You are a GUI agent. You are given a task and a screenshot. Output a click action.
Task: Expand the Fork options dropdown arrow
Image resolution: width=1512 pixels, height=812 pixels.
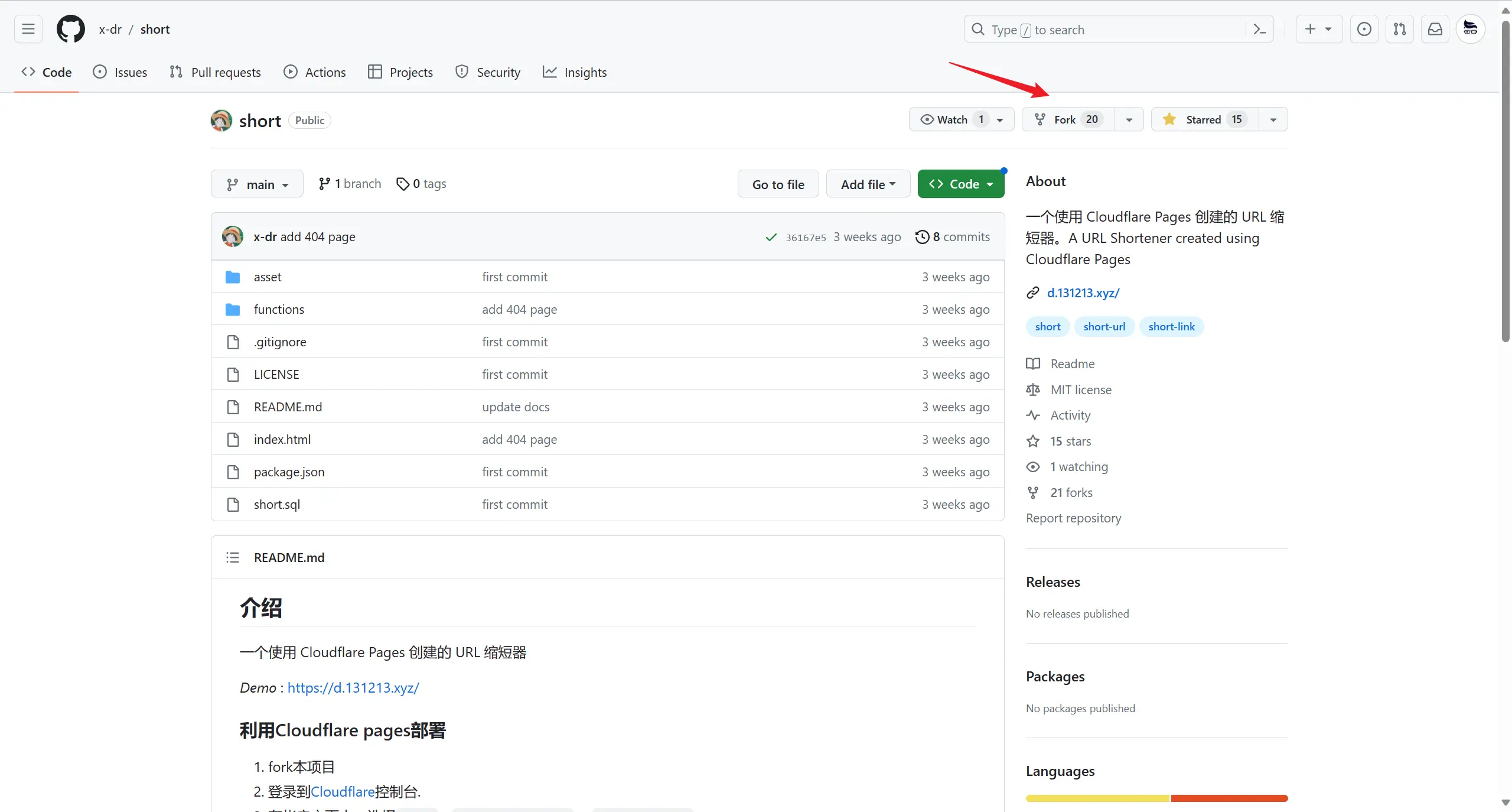pyautogui.click(x=1129, y=119)
